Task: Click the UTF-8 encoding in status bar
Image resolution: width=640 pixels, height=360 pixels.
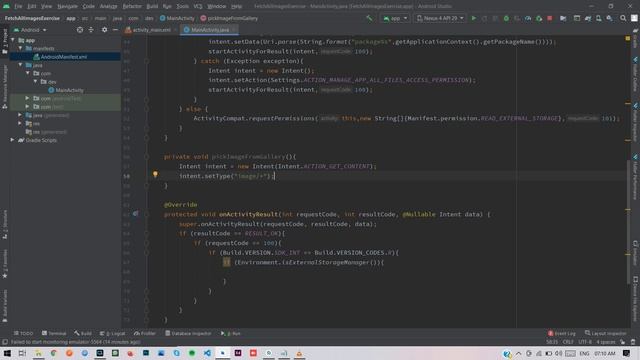Action: (x=585, y=342)
